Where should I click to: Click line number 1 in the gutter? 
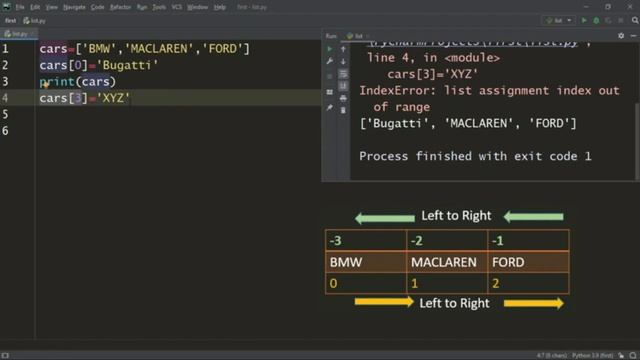tap(5, 49)
